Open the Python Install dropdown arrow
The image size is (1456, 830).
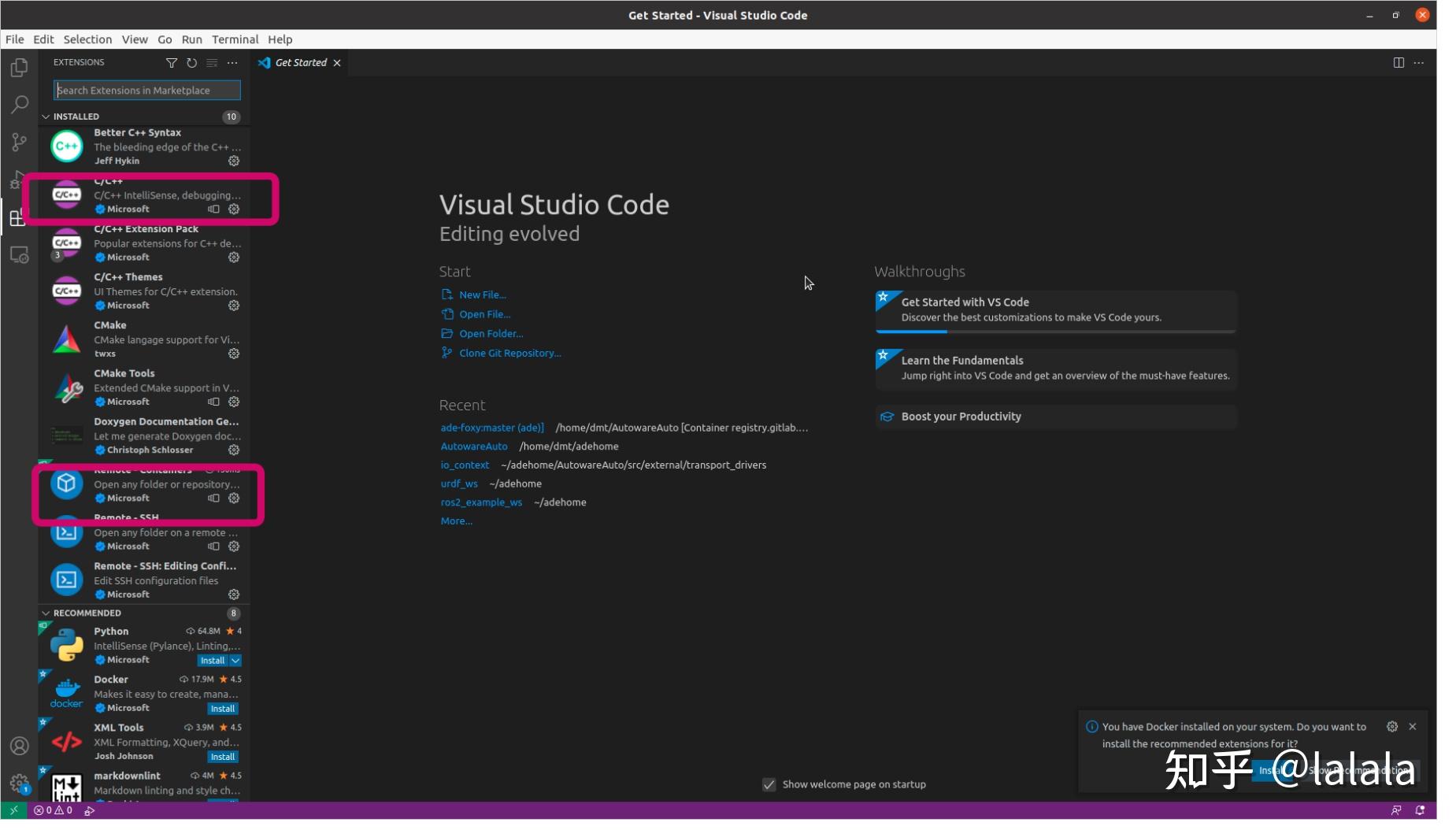tap(235, 661)
